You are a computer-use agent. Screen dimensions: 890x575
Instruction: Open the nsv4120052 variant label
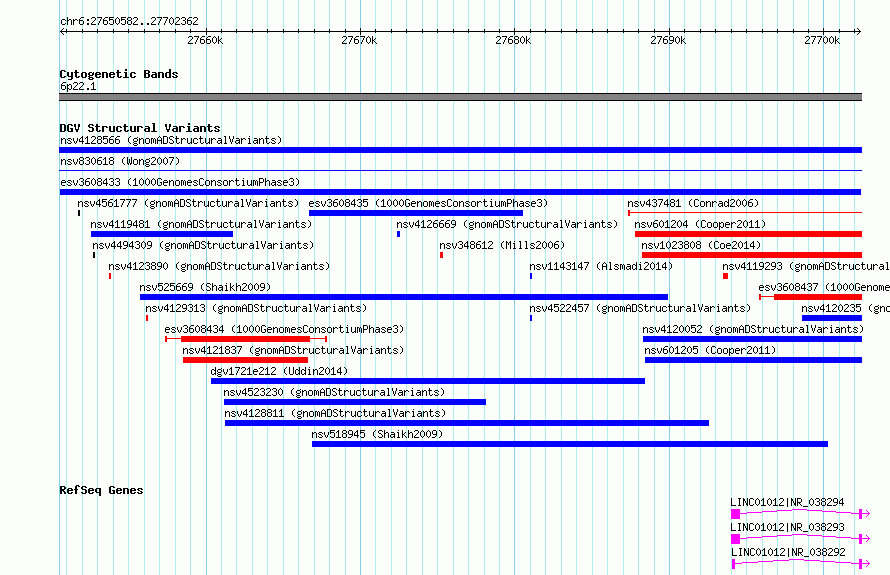[753, 329]
